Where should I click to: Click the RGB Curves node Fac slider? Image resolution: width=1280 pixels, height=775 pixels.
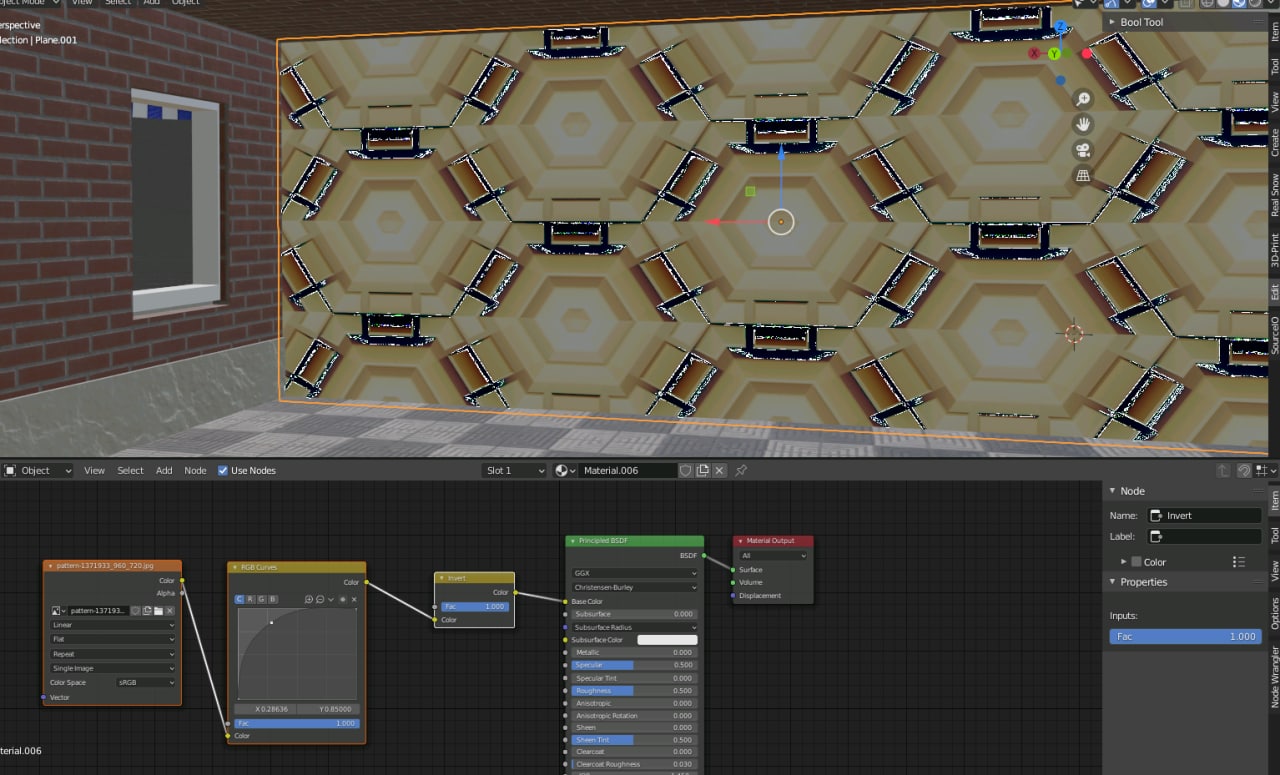(296, 723)
